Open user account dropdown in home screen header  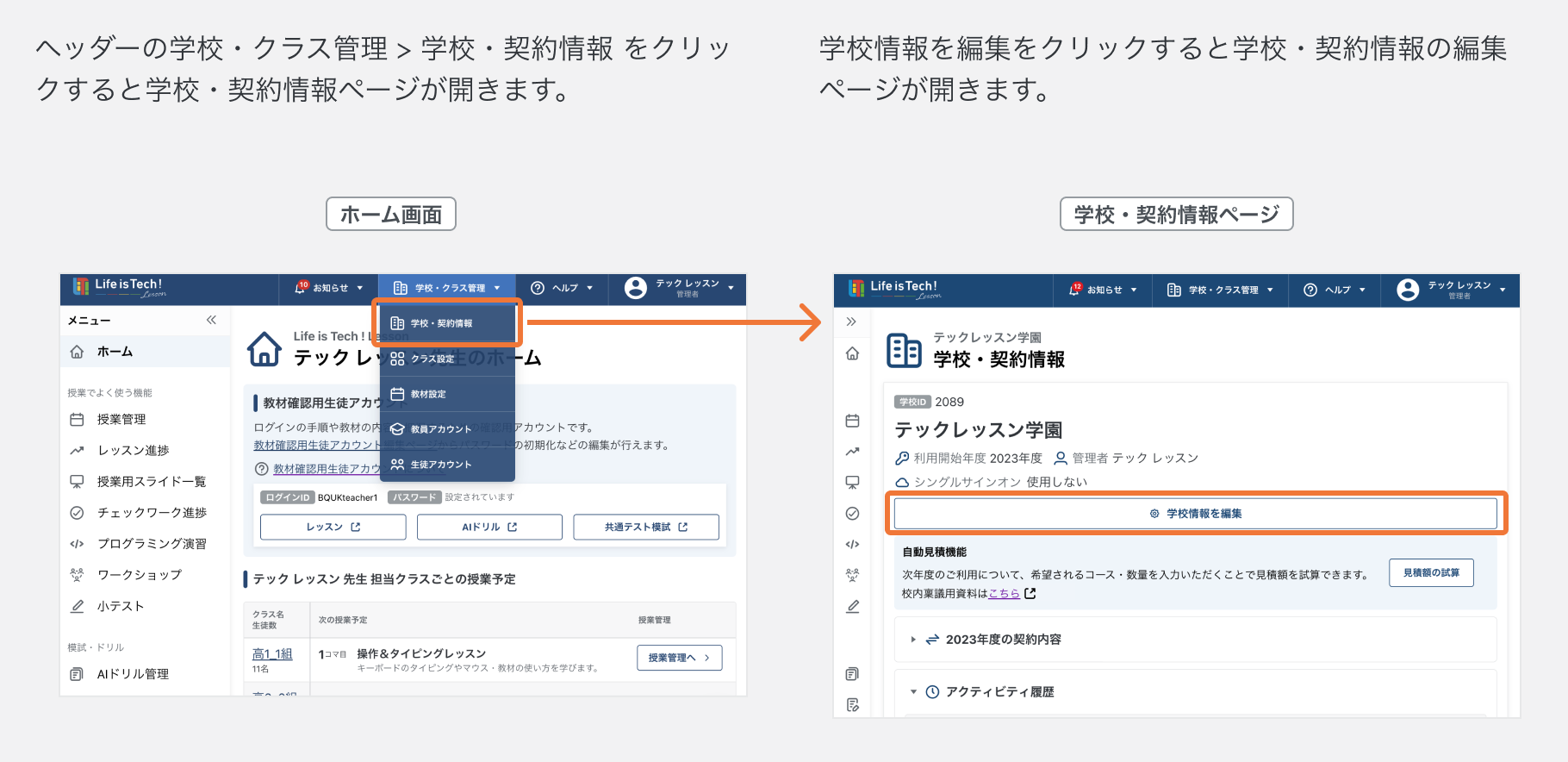click(679, 288)
